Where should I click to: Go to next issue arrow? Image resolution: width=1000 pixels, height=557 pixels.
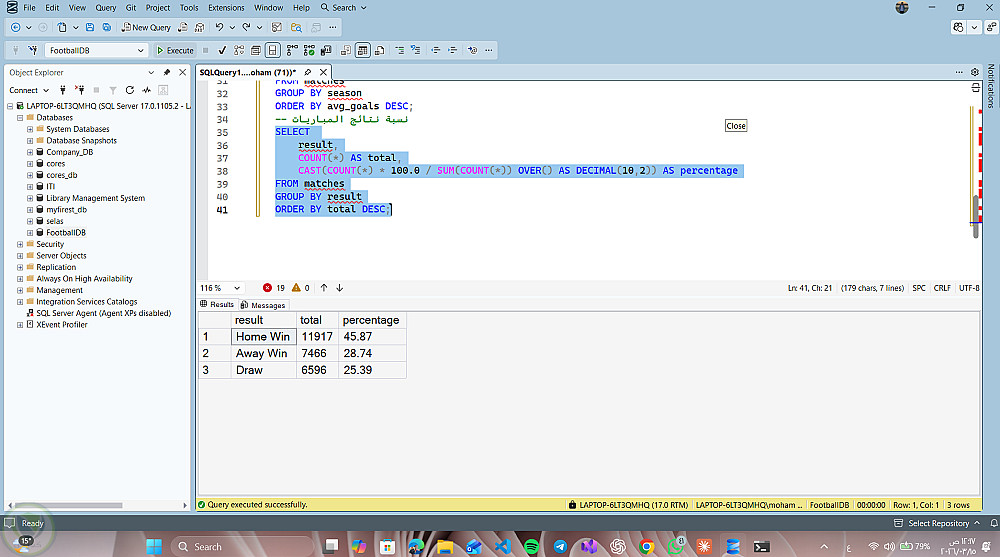point(340,288)
